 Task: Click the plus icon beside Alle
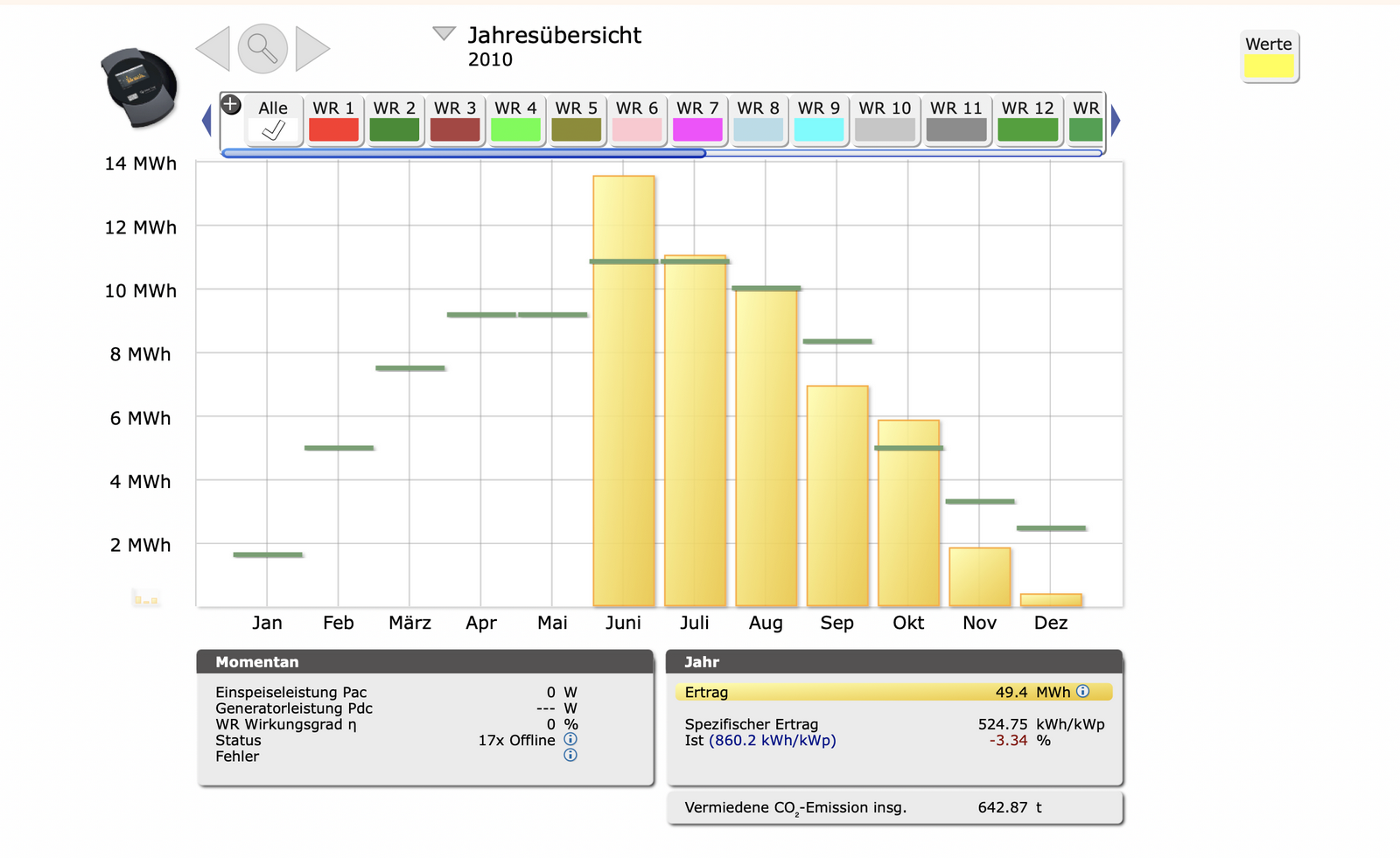click(x=231, y=105)
